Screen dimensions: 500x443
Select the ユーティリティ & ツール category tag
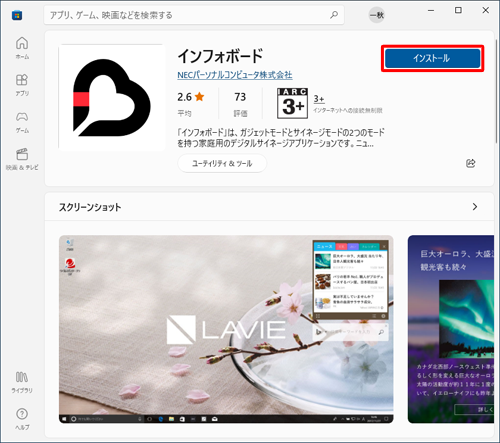click(x=222, y=163)
